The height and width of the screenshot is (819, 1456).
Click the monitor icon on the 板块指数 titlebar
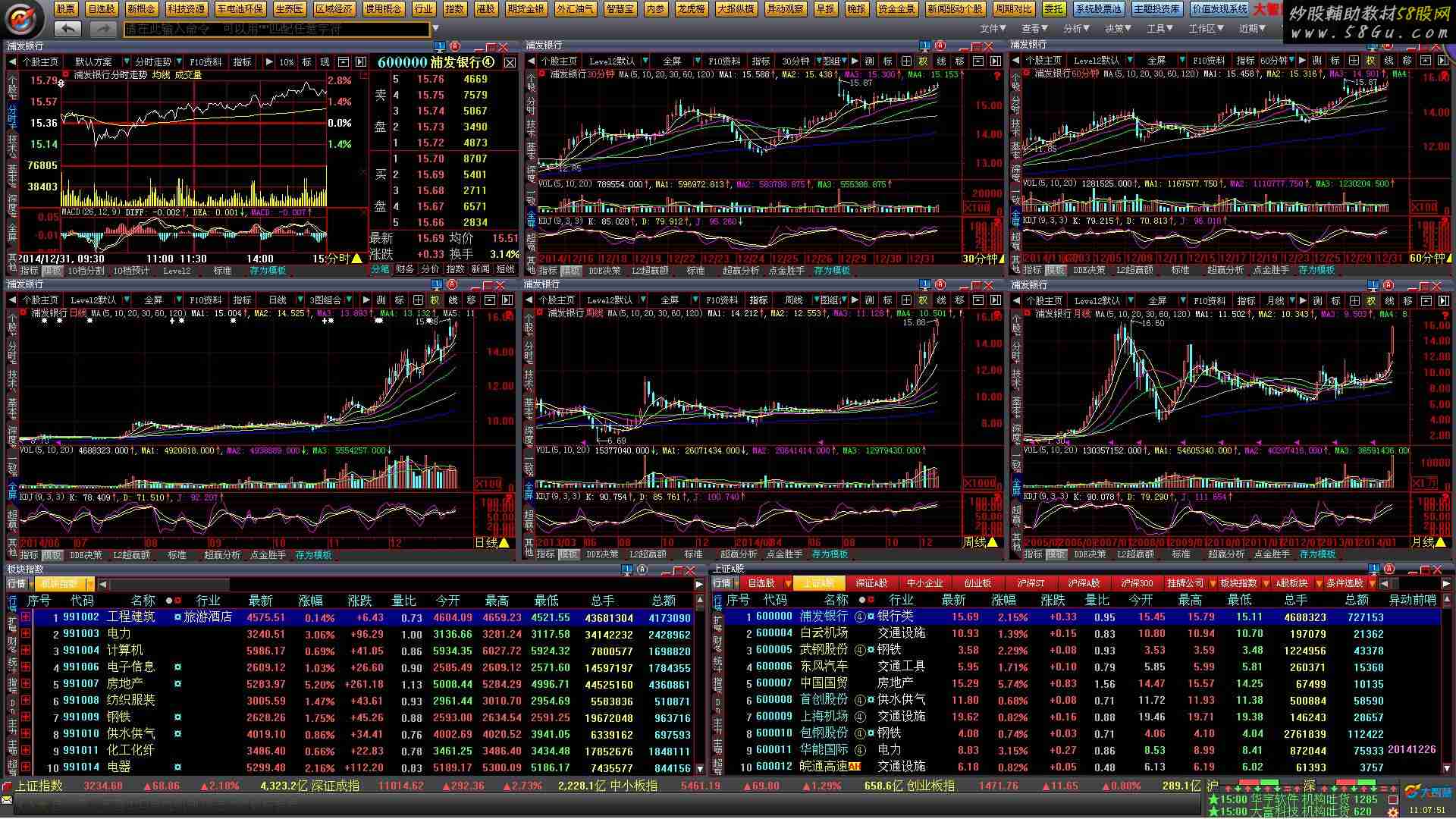628,570
